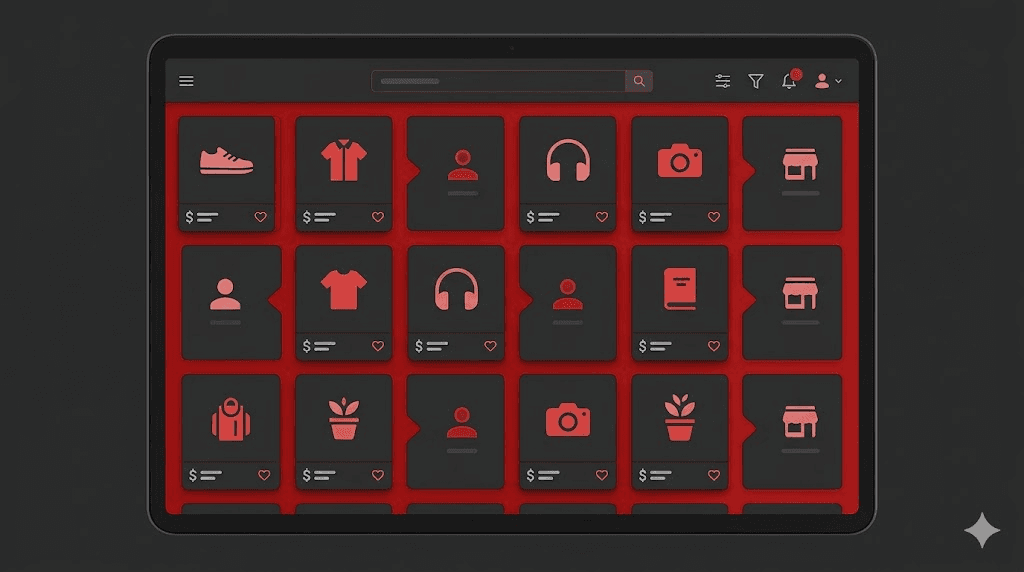
Task: Click the book card's dollar price
Action: tap(655, 346)
